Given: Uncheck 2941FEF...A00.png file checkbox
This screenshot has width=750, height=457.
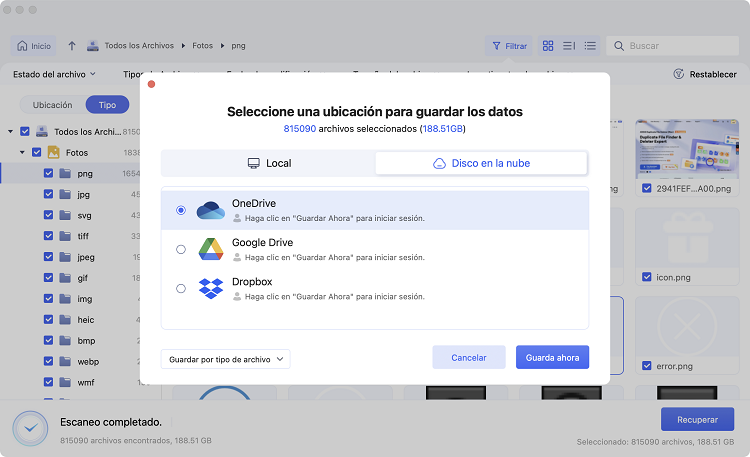Looking at the screenshot, I should [x=647, y=188].
